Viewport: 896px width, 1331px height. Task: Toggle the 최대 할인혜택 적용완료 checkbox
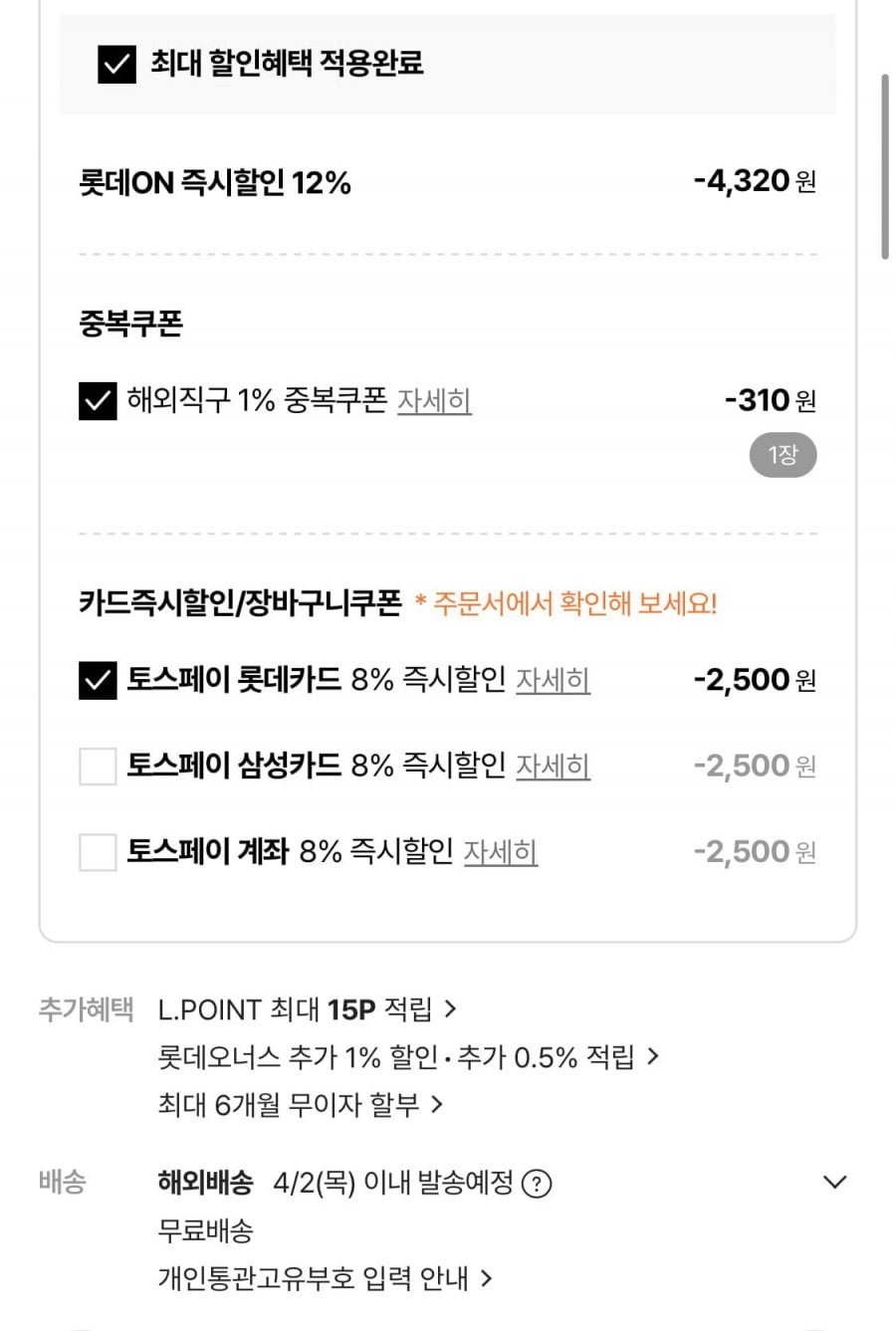pyautogui.click(x=116, y=65)
